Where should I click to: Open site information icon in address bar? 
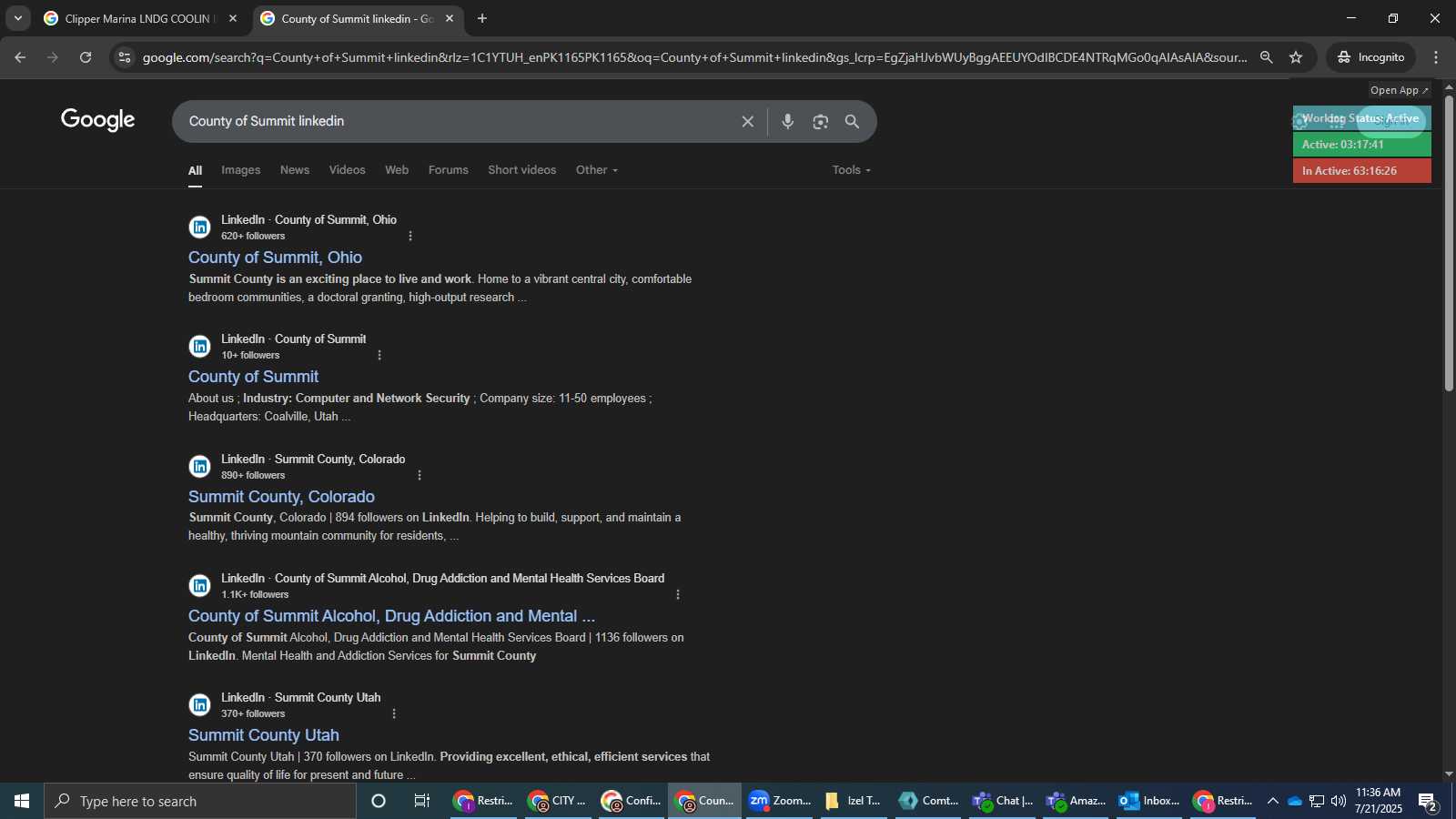point(125,57)
